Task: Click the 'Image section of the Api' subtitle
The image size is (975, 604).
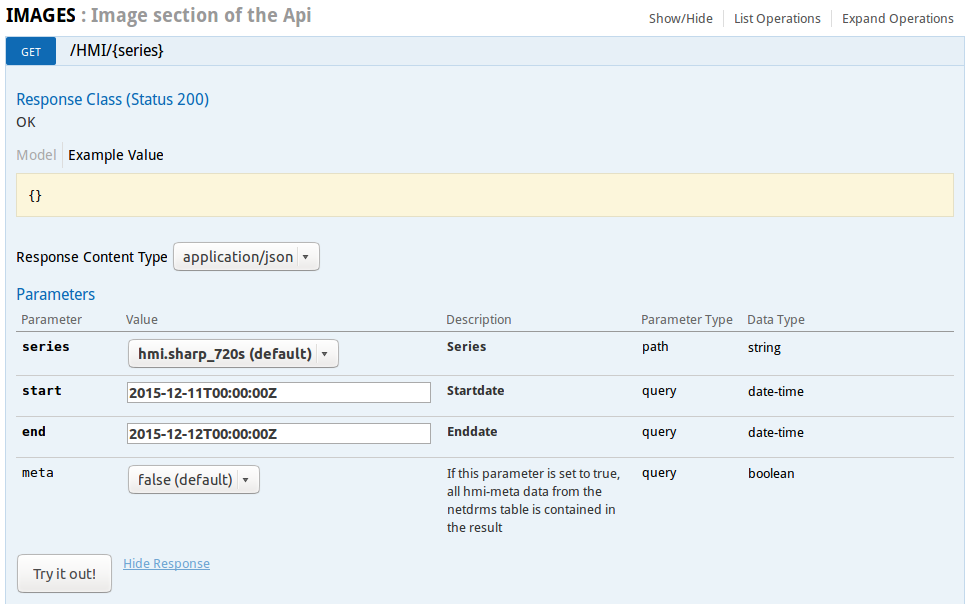Action: point(201,16)
